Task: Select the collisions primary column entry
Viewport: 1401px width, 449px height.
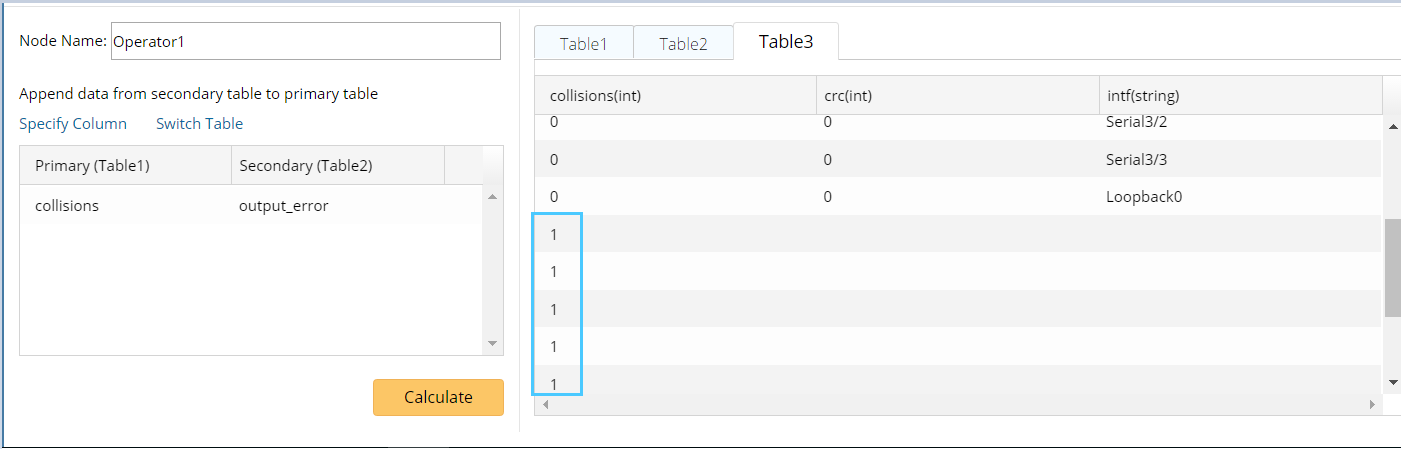Action: click(67, 206)
